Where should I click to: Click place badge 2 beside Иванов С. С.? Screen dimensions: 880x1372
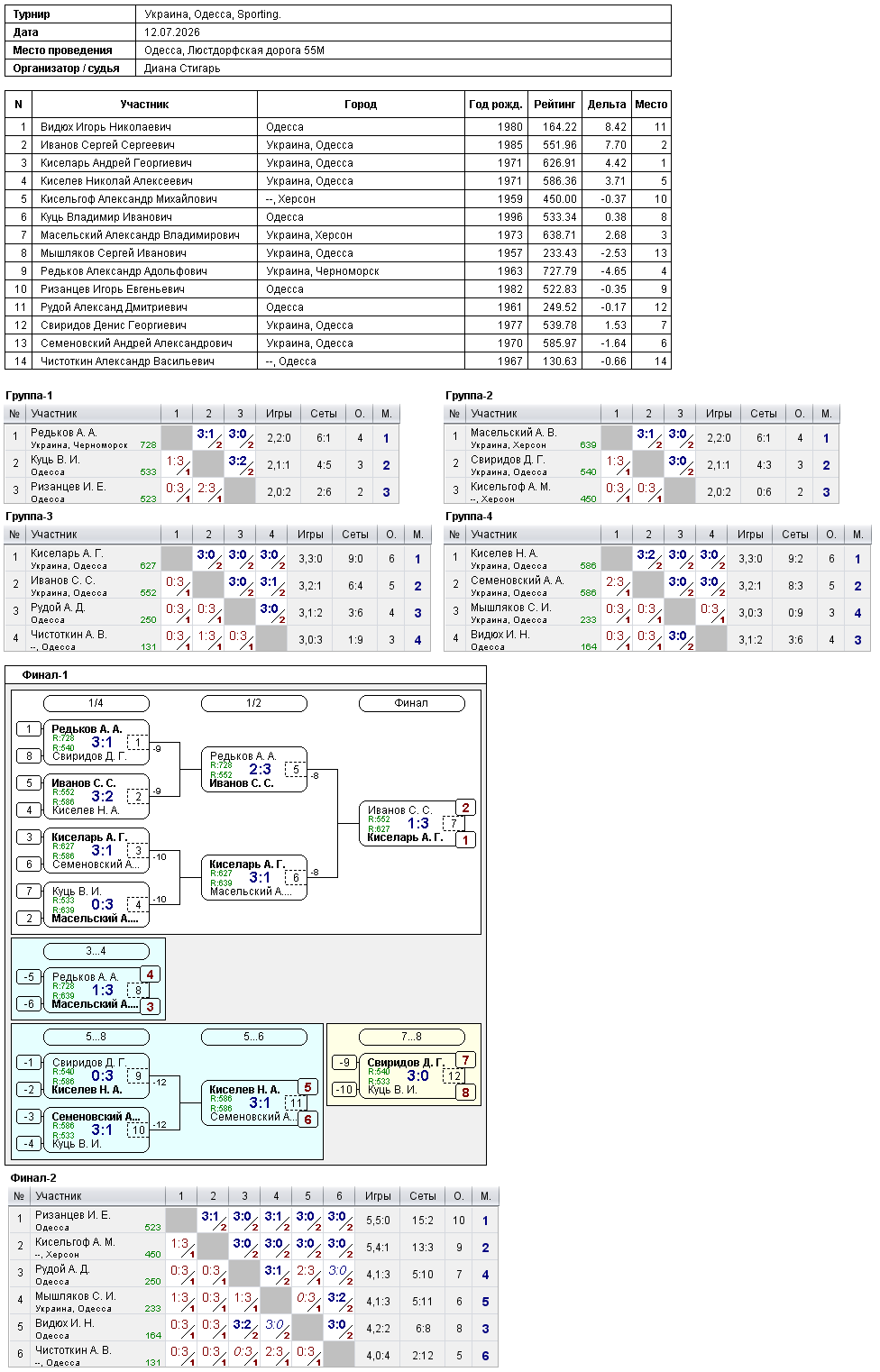tap(465, 808)
